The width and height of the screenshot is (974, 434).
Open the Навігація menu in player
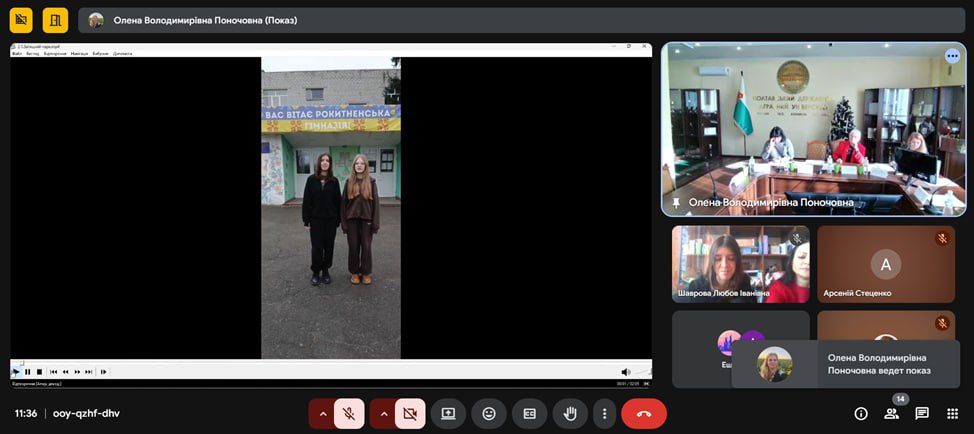coord(79,54)
